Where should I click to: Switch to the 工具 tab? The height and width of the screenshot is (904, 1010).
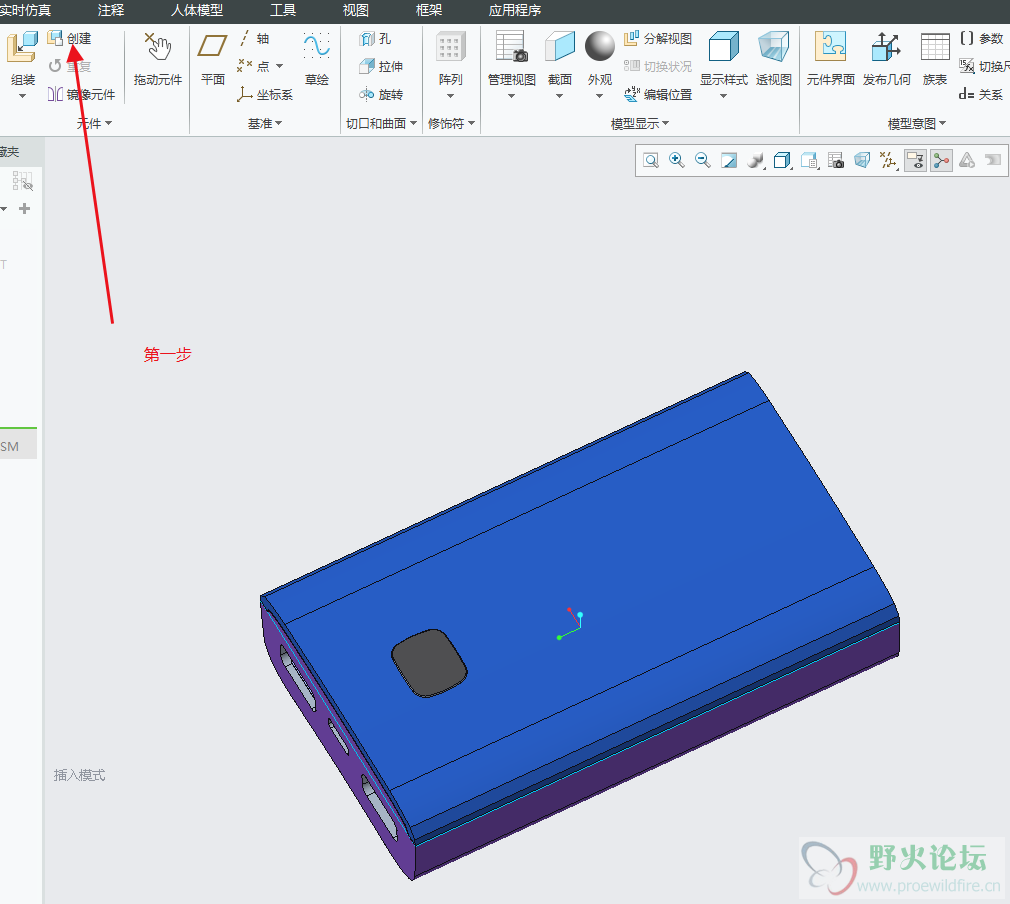(x=283, y=10)
